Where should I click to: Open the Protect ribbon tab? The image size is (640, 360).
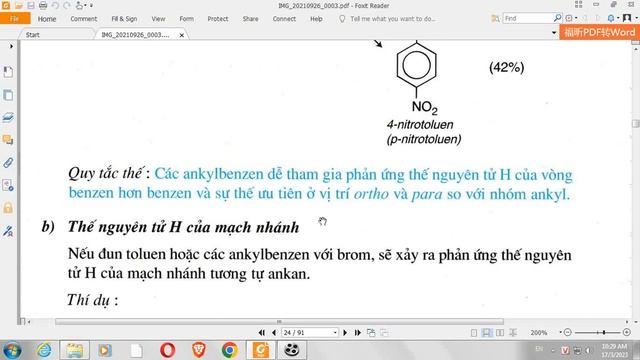218,19
